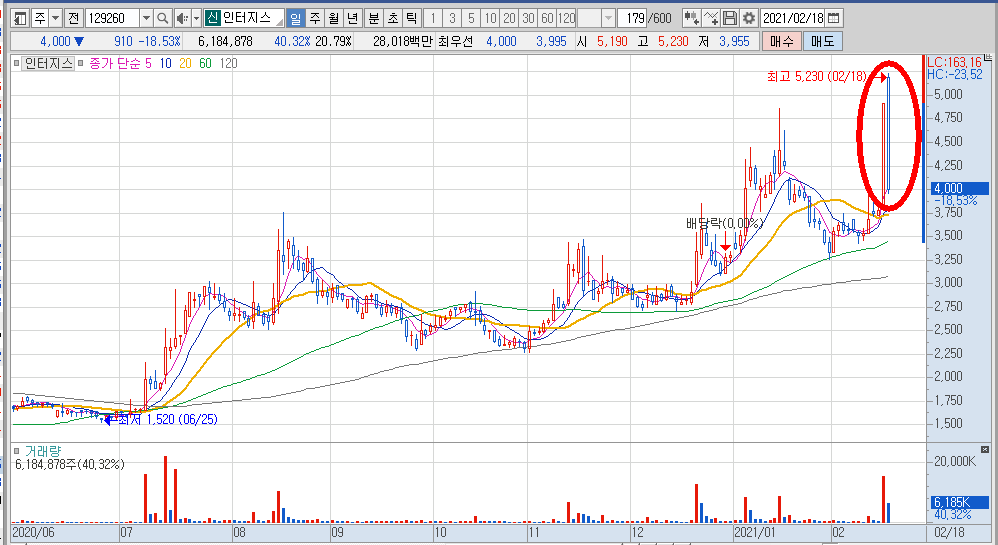
Task: Expand the minute interval dropdown before 179
Action: (x=608, y=18)
